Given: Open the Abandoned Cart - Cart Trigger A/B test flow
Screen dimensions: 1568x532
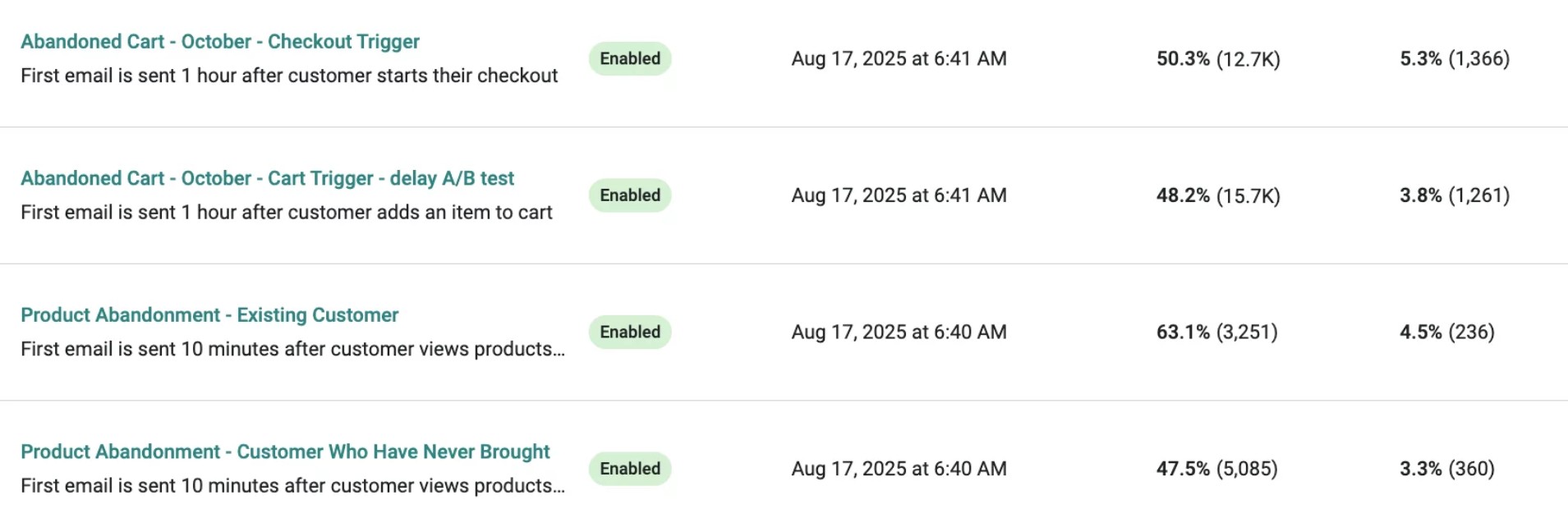Looking at the screenshot, I should pos(268,177).
